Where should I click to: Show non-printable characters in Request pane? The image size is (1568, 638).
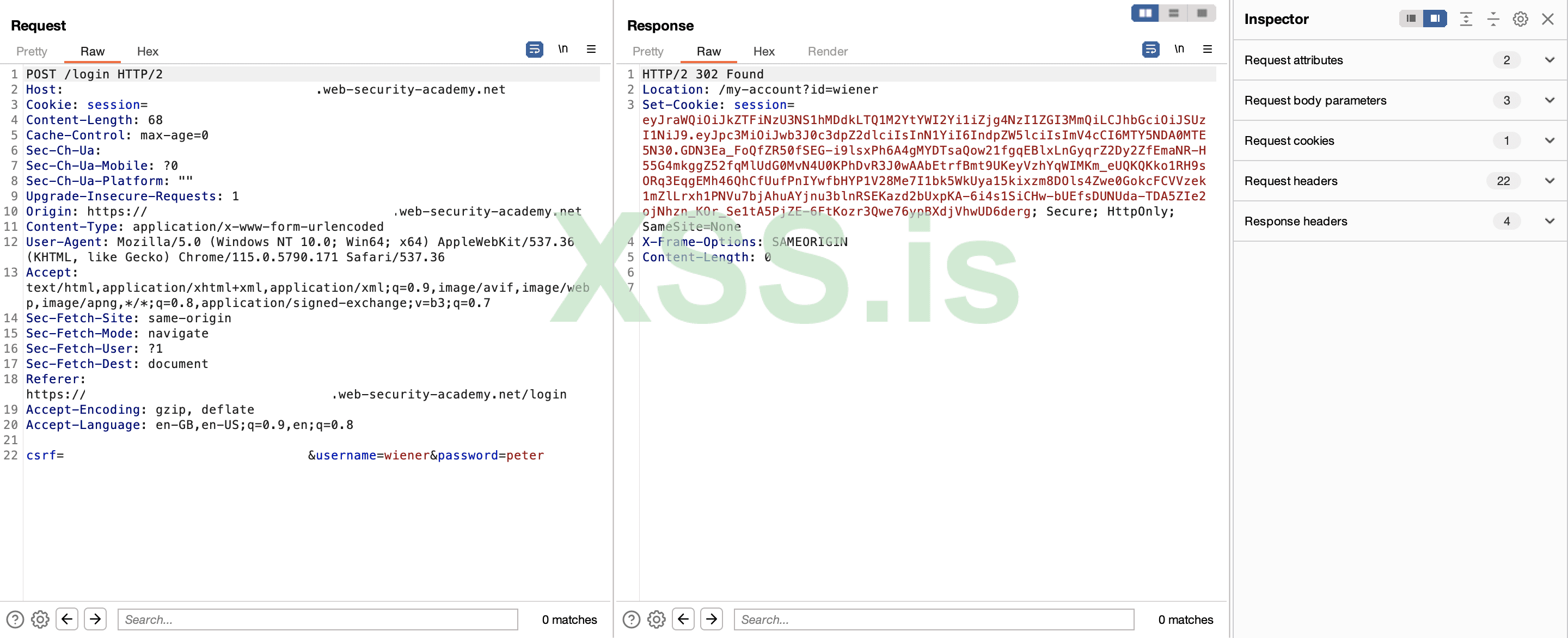pos(562,50)
